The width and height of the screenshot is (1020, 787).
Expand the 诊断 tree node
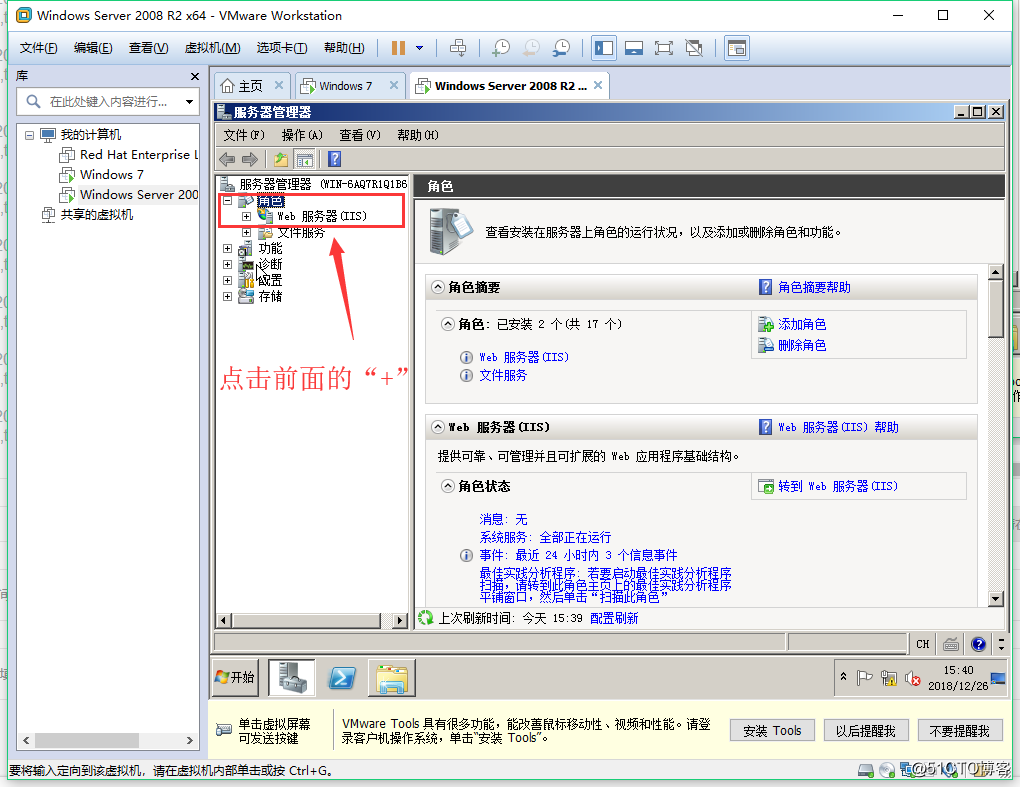click(228, 265)
